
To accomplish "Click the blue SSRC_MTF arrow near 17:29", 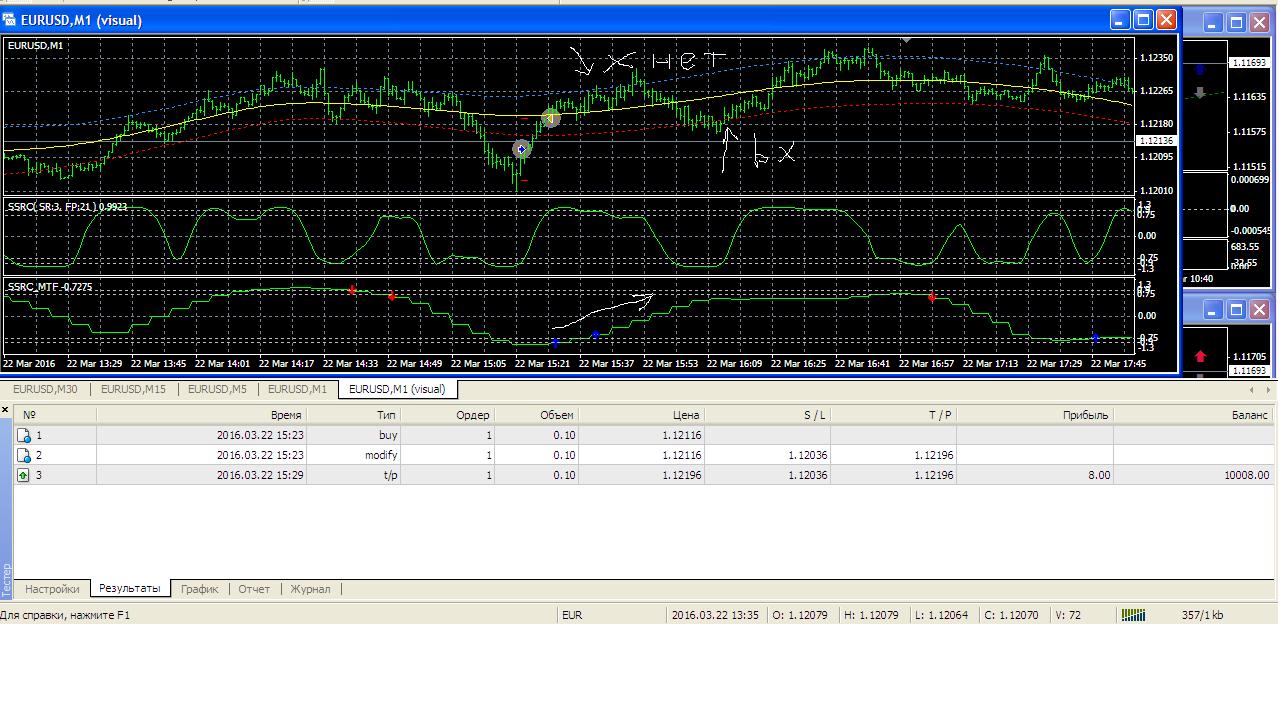I will pos(1095,338).
